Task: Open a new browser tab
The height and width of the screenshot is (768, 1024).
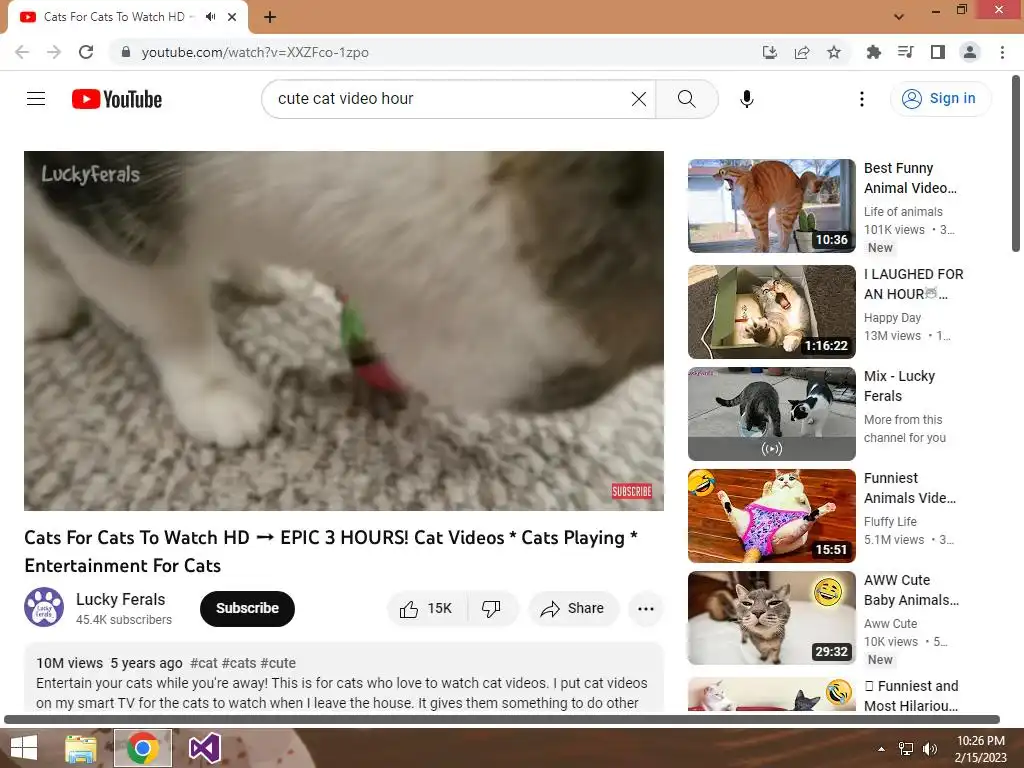Action: [x=270, y=17]
